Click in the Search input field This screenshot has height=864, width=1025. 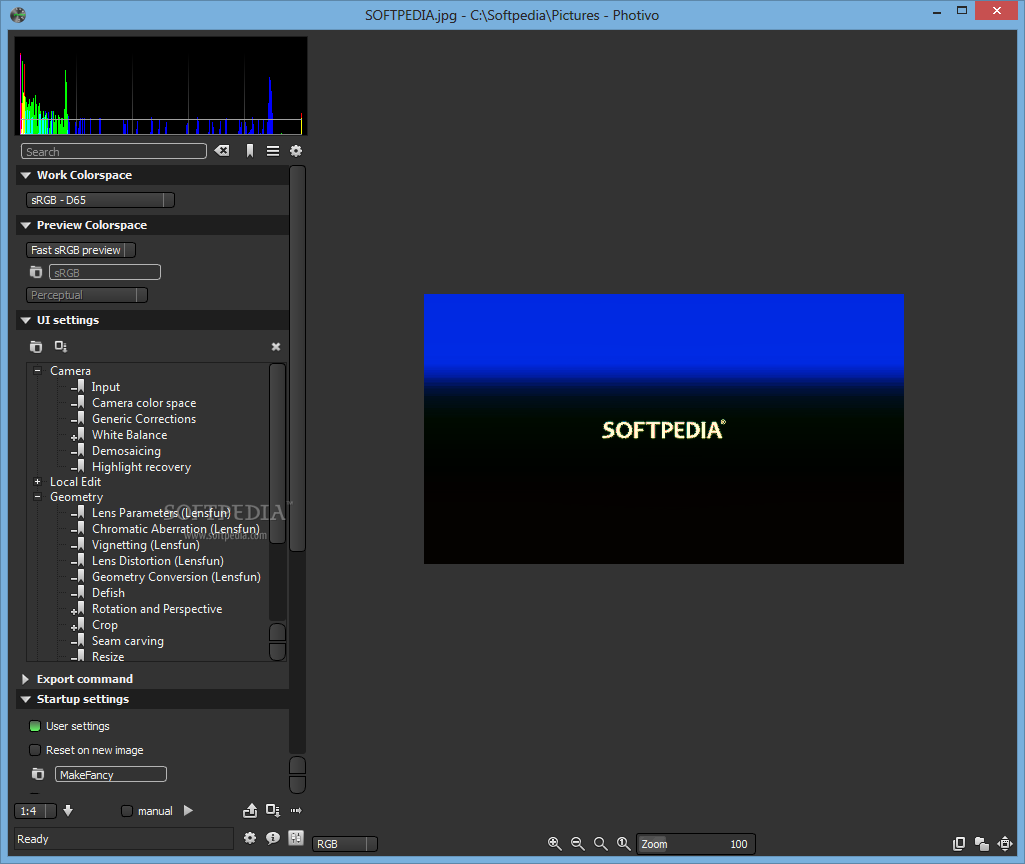(114, 152)
